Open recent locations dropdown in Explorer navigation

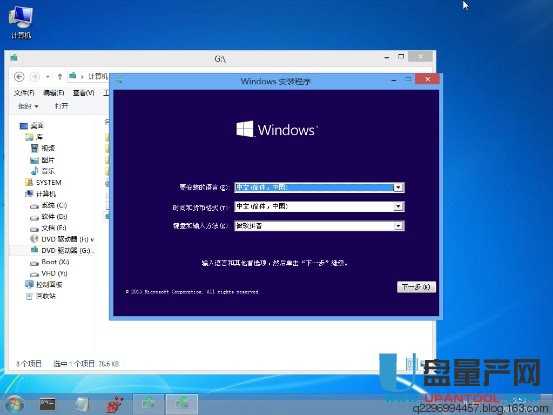click(48, 76)
